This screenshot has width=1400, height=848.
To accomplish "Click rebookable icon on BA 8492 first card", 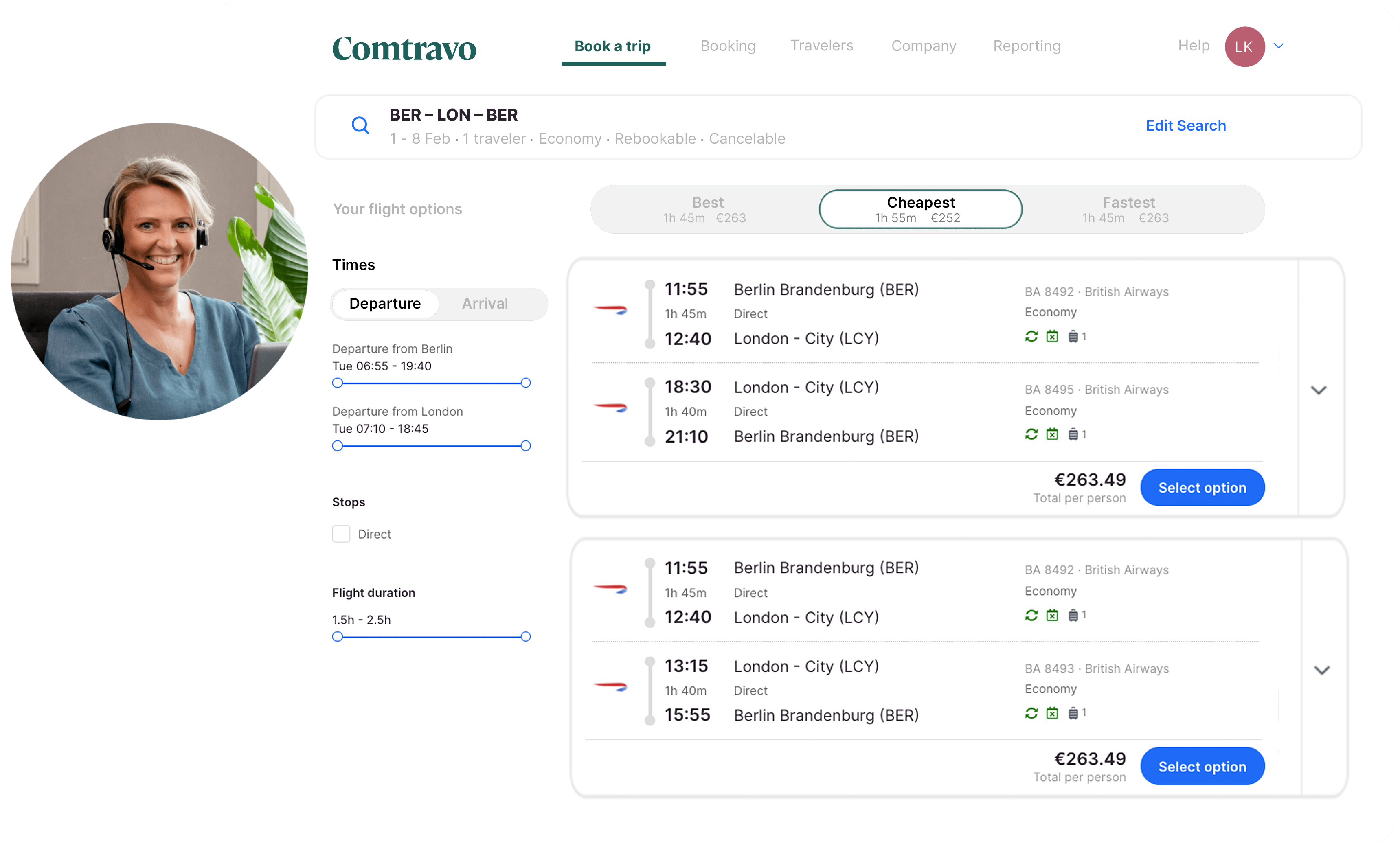I will point(1031,337).
